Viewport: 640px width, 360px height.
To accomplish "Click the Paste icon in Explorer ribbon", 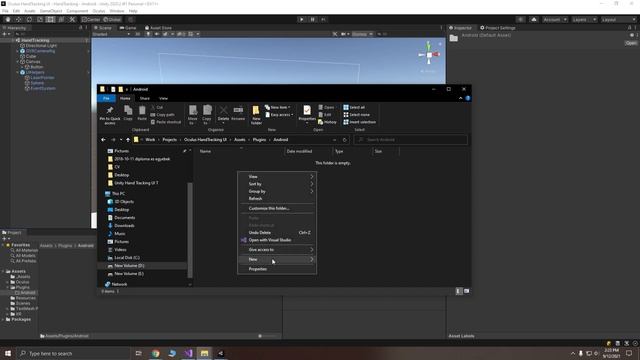I will click(142, 113).
